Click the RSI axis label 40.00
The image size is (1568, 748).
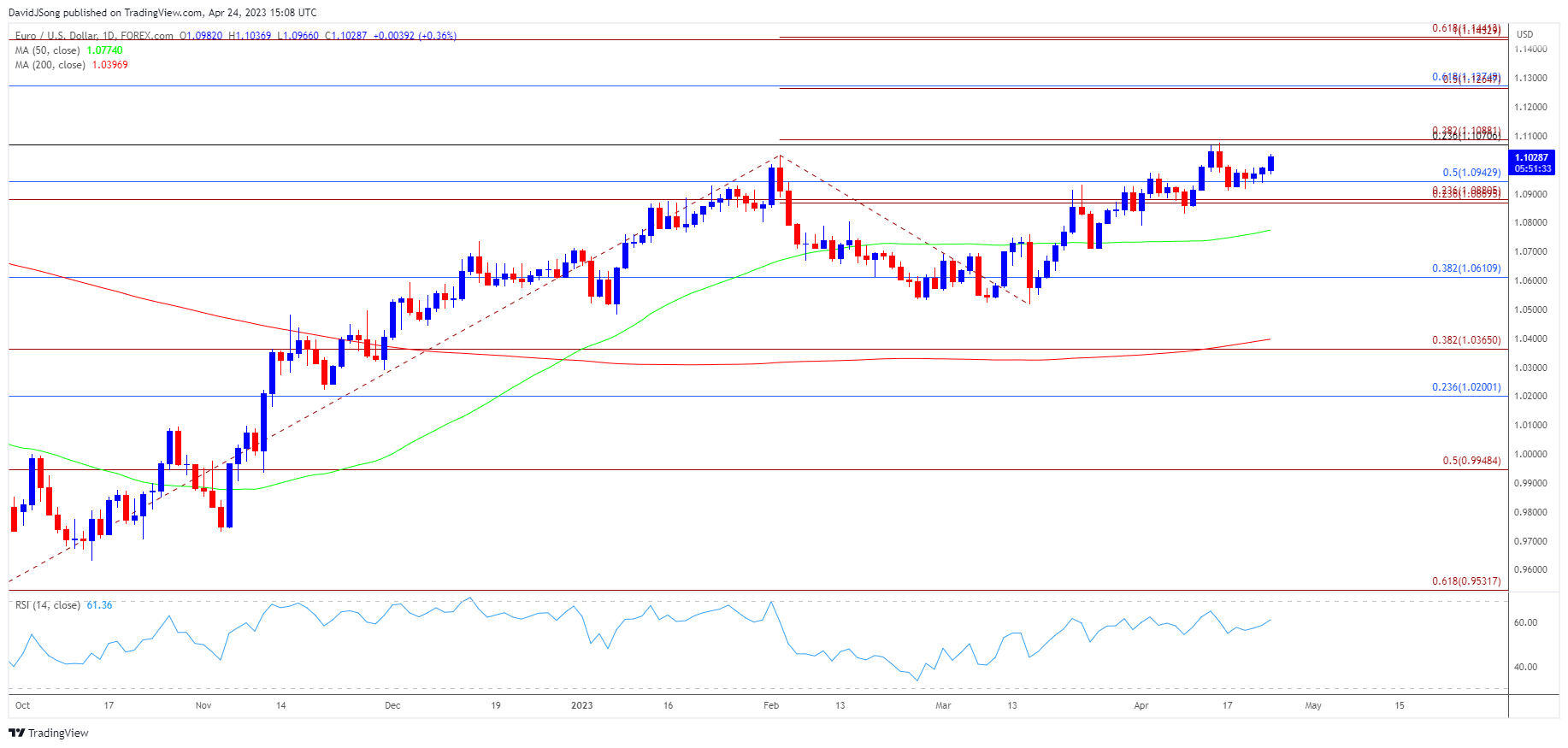point(1525,667)
